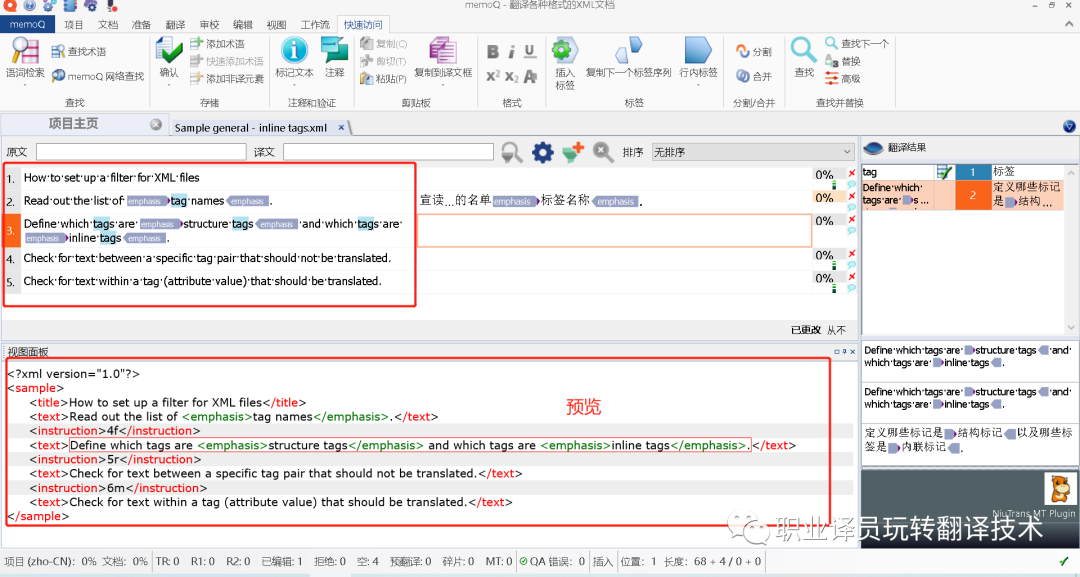Screen dimensions: 1080x577
Task: Switch to the 翻译 ribbon tab
Action: click(x=176, y=25)
